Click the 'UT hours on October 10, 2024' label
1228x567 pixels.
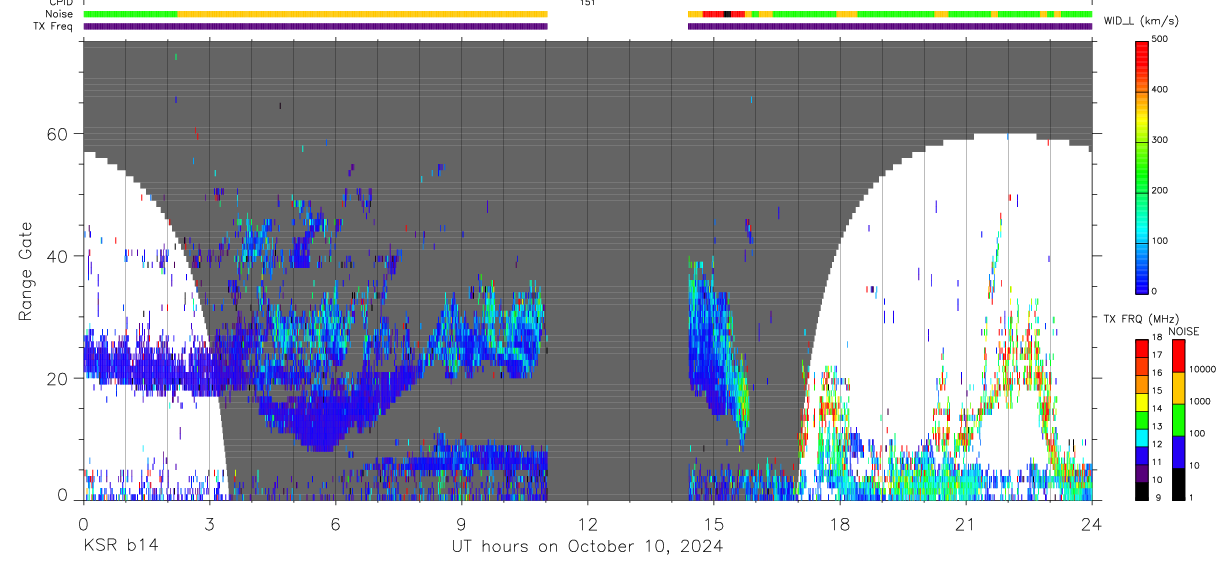point(586,546)
